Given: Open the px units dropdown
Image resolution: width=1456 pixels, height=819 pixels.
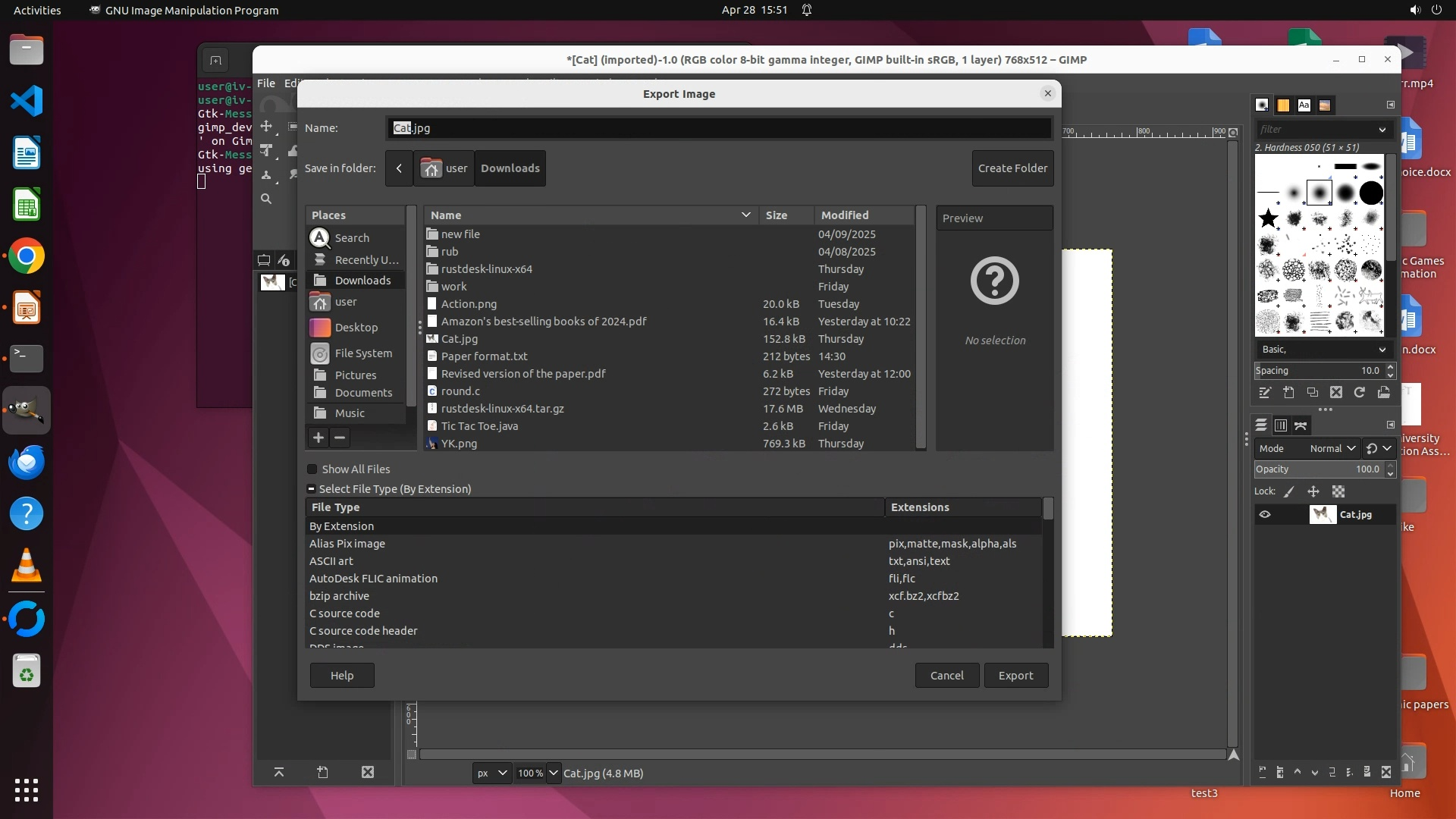Looking at the screenshot, I should 491,773.
